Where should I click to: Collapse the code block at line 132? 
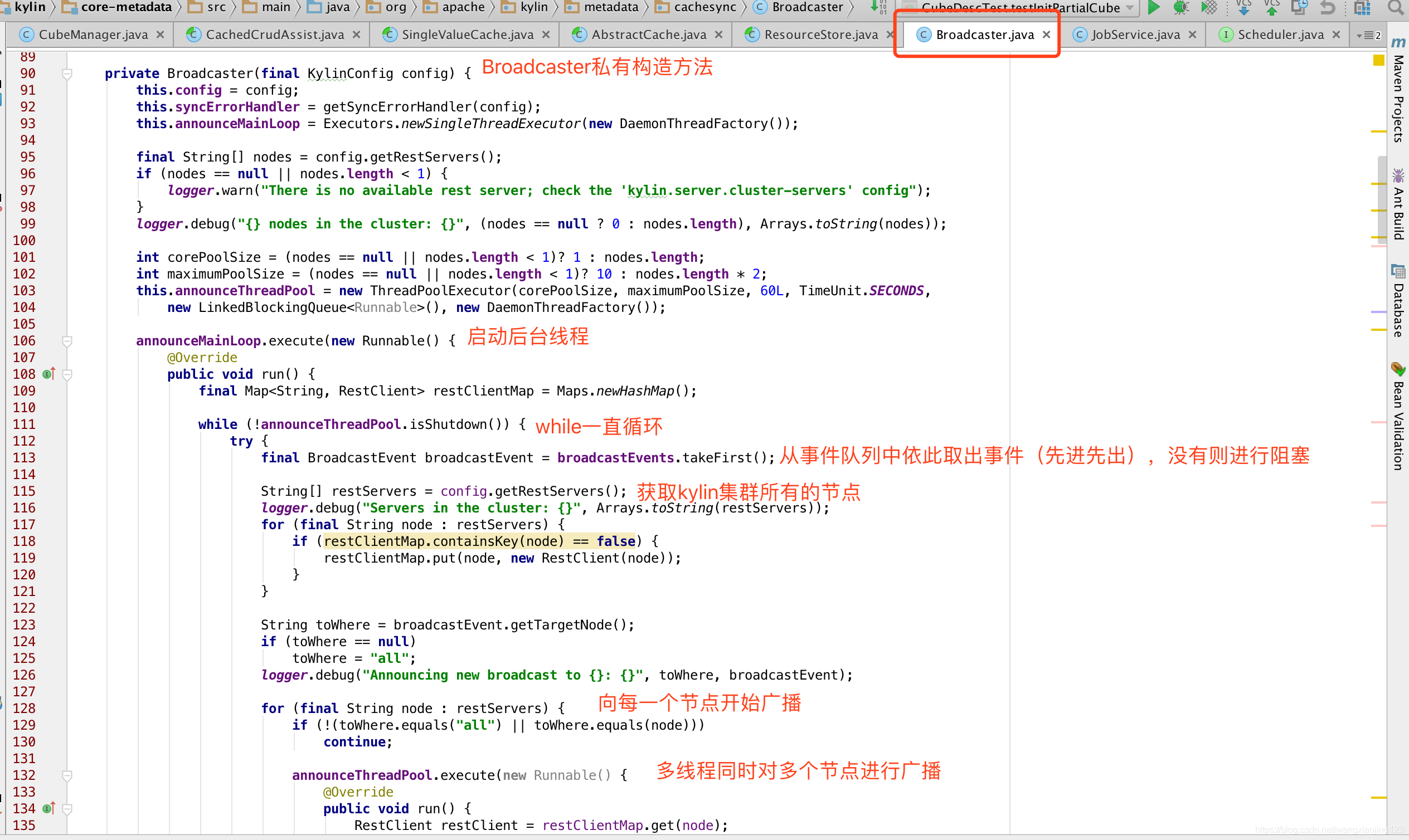click(x=67, y=775)
